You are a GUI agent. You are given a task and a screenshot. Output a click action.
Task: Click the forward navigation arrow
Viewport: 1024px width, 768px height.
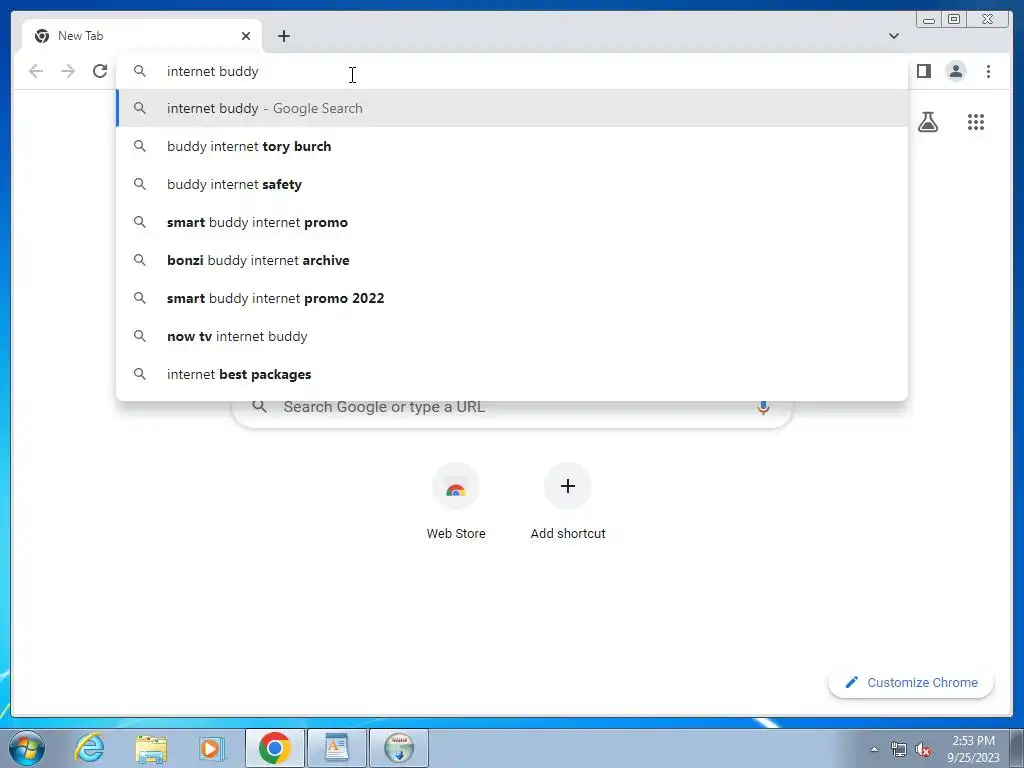click(x=68, y=71)
